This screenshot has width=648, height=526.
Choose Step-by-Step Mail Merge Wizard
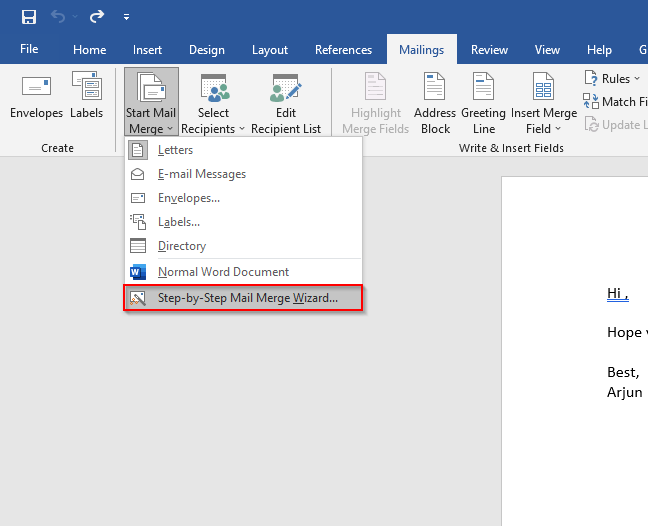243,298
